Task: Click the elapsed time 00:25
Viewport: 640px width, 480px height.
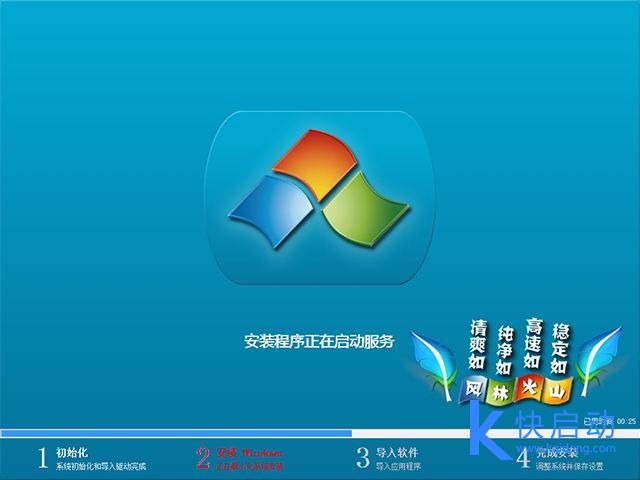Action: click(x=626, y=421)
